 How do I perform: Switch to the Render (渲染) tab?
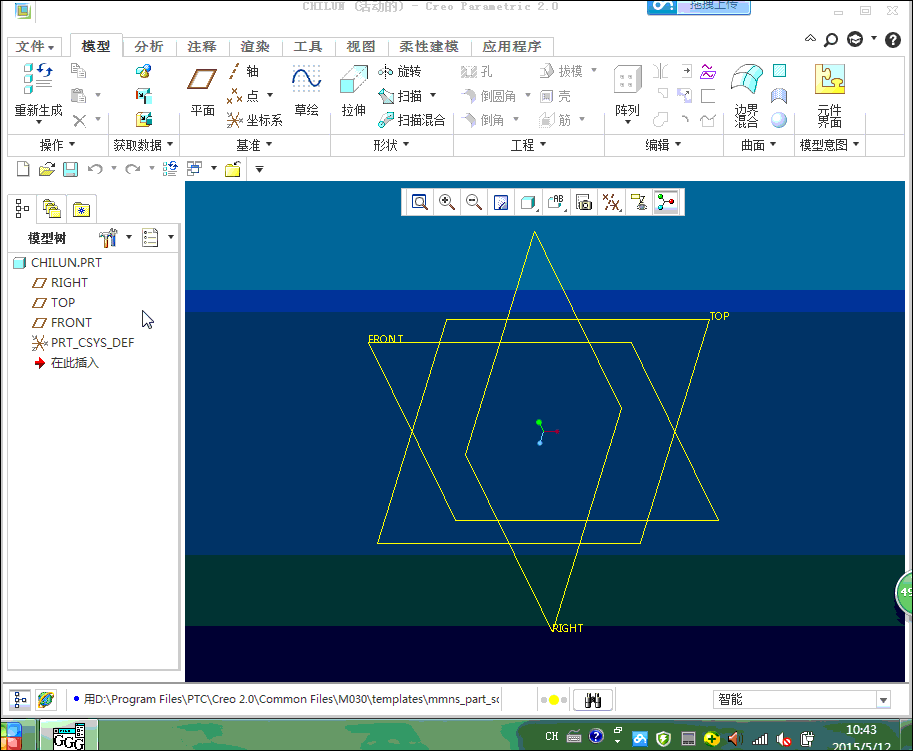[x=255, y=47]
